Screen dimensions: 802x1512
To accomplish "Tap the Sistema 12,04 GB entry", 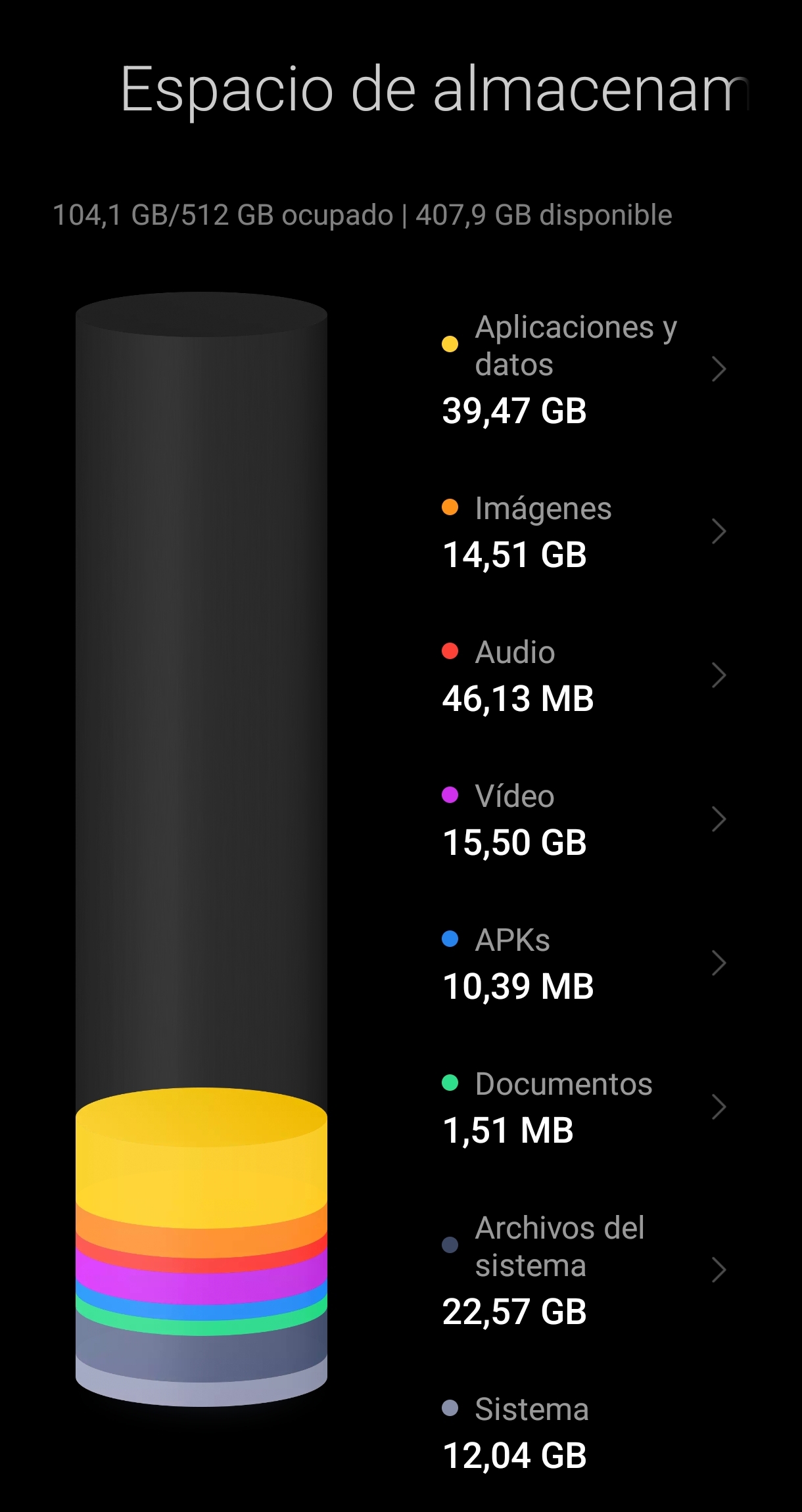I will (x=584, y=1432).
